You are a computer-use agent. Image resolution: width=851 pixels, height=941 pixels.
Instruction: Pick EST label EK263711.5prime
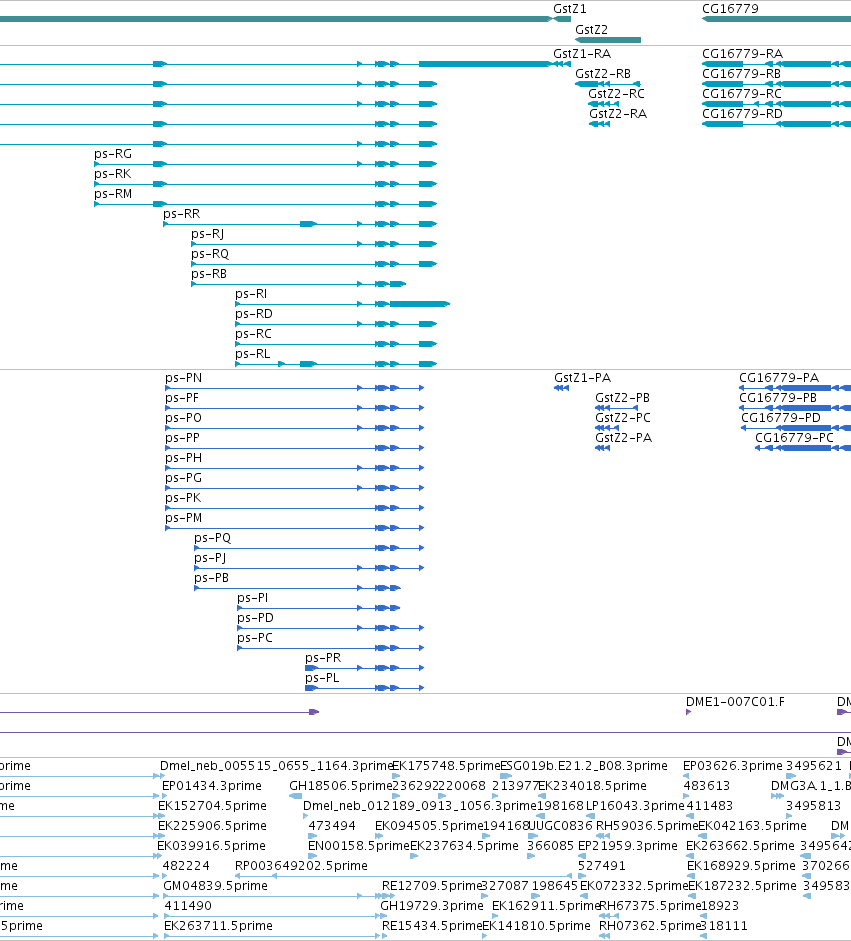[x=218, y=926]
